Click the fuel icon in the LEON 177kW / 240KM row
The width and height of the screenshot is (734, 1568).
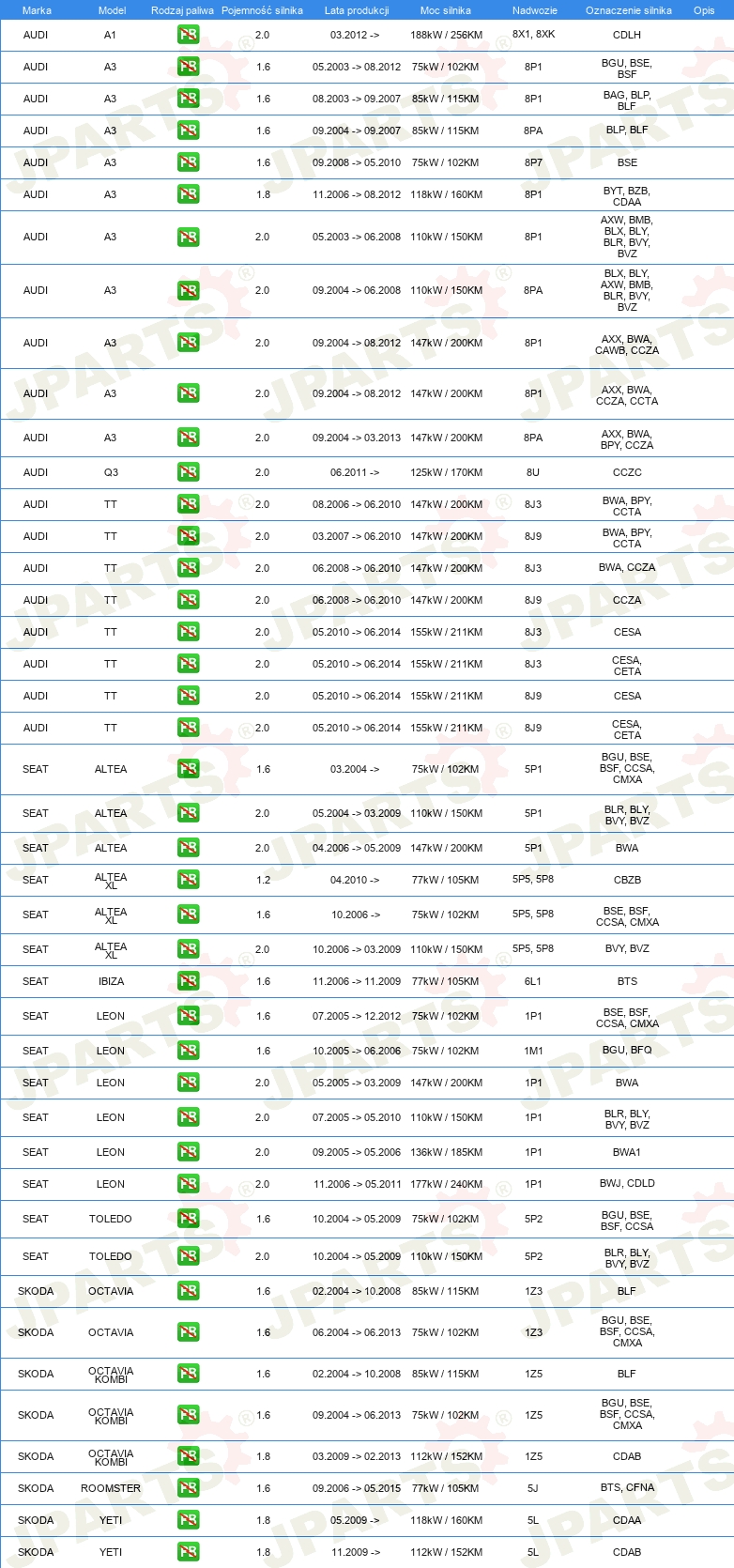click(x=188, y=1184)
